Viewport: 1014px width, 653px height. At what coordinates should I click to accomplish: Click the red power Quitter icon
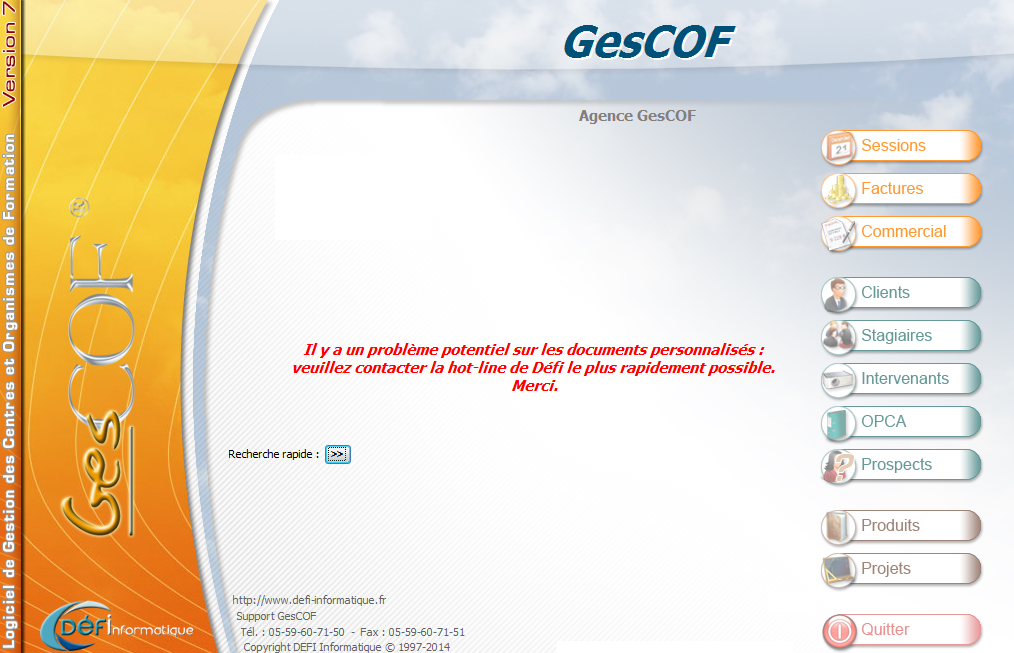(839, 631)
